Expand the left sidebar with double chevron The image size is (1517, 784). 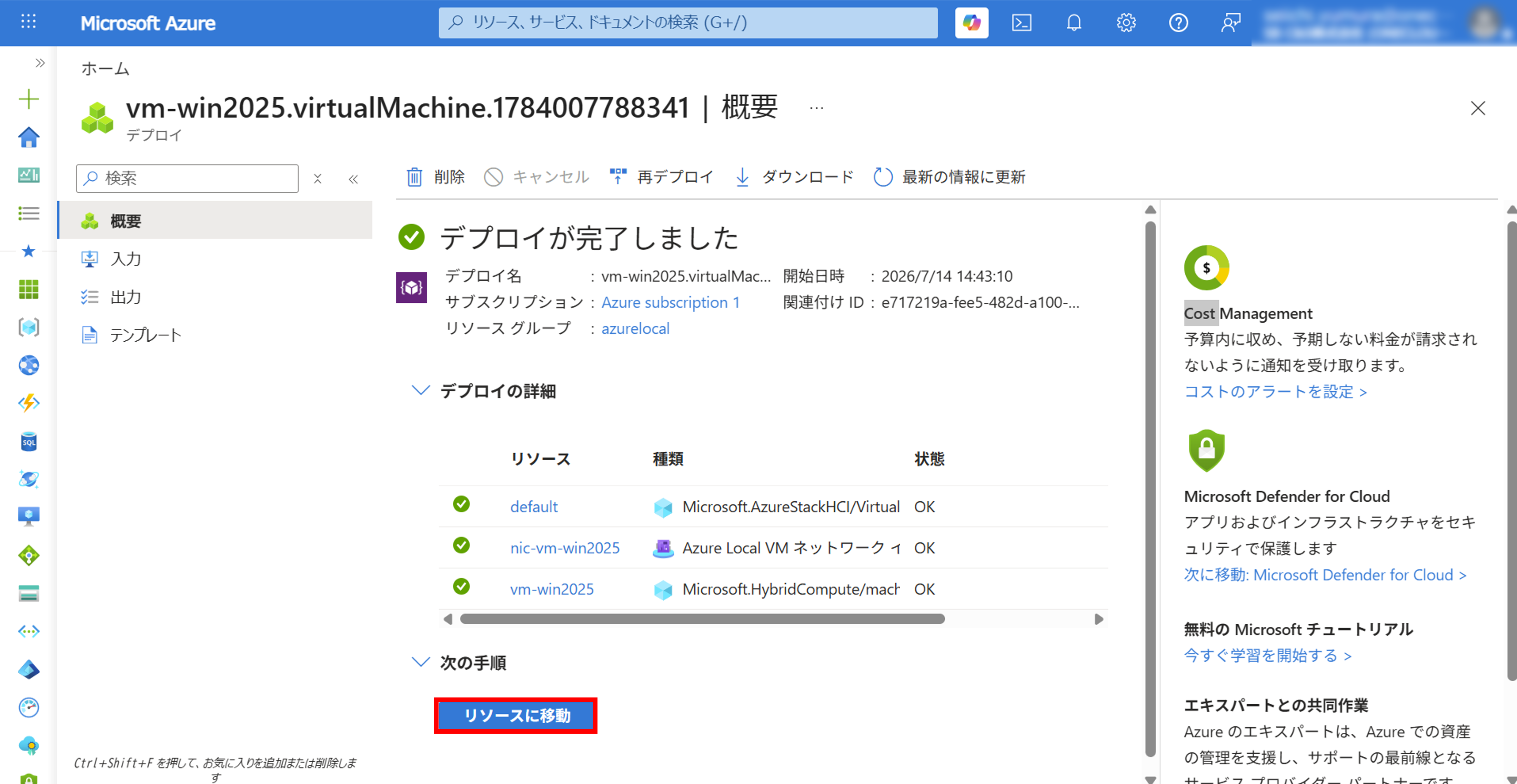pyautogui.click(x=40, y=63)
